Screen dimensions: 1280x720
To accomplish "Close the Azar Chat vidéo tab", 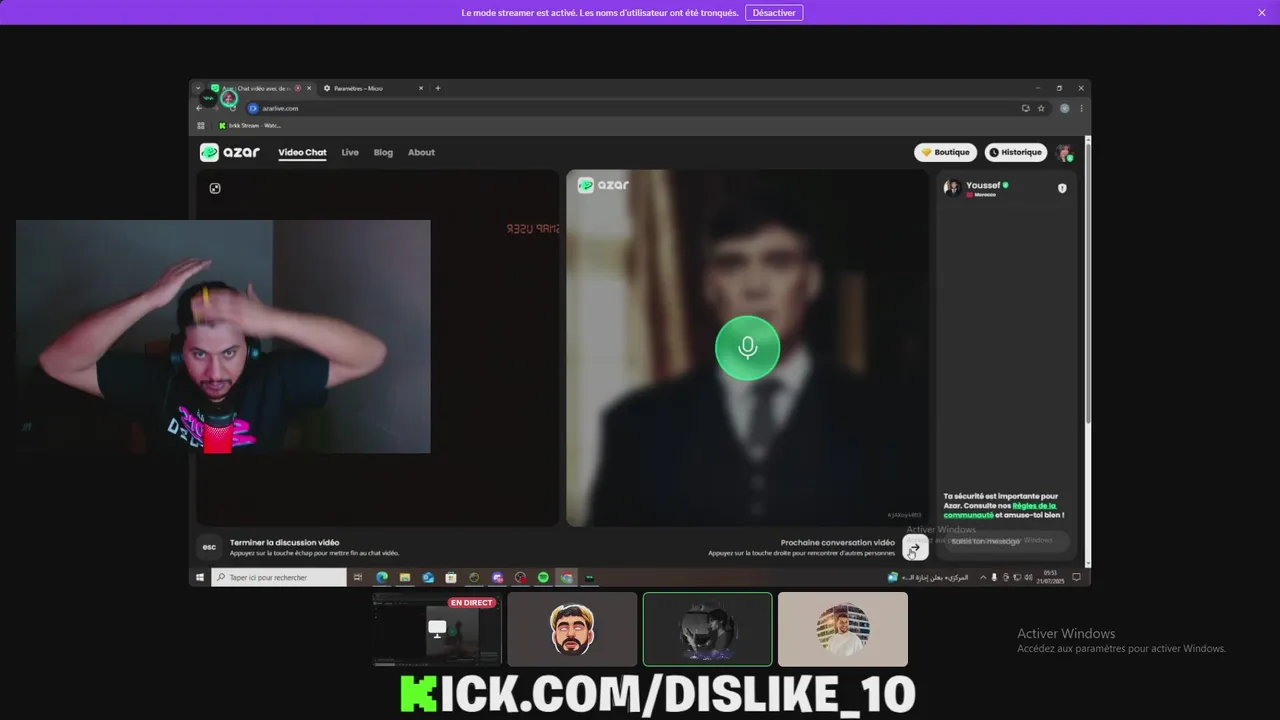I will point(310,88).
